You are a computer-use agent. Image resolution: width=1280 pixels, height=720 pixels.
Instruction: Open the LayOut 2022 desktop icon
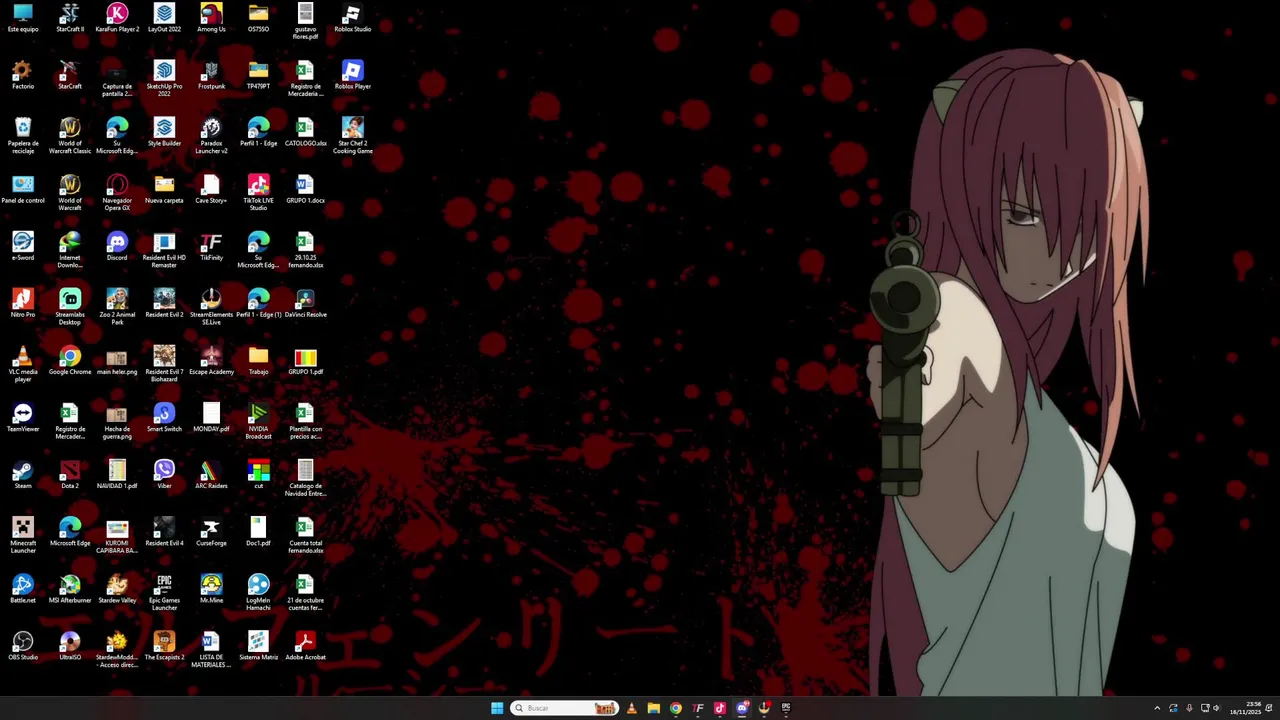[x=164, y=18]
